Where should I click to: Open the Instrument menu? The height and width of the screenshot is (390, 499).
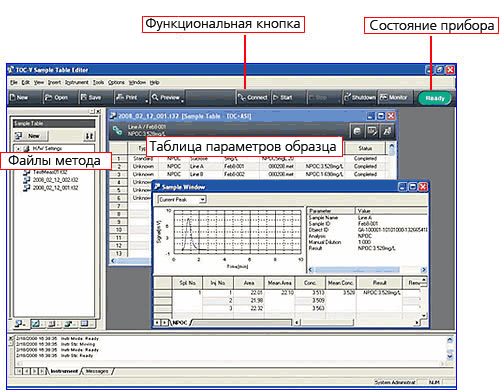[x=76, y=82]
